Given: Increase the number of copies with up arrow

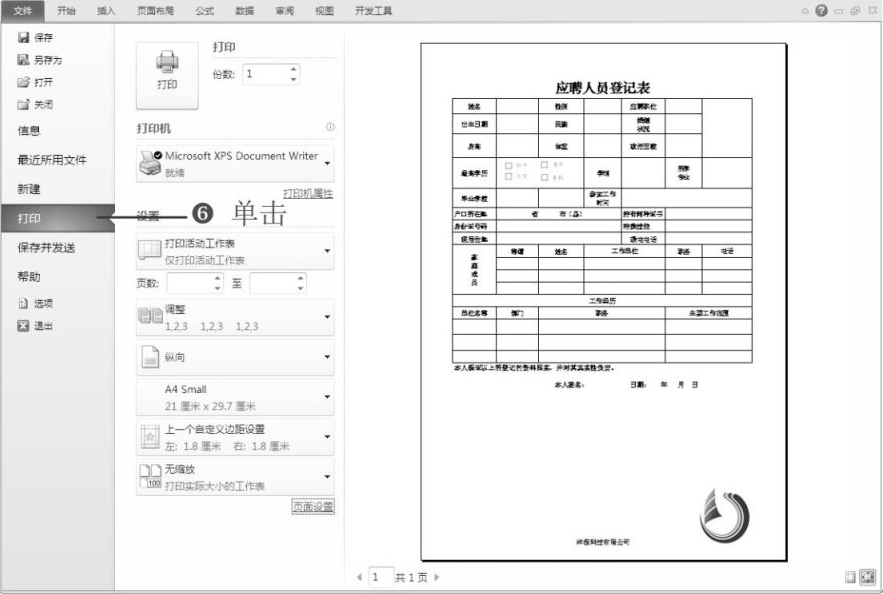Looking at the screenshot, I should click(293, 69).
